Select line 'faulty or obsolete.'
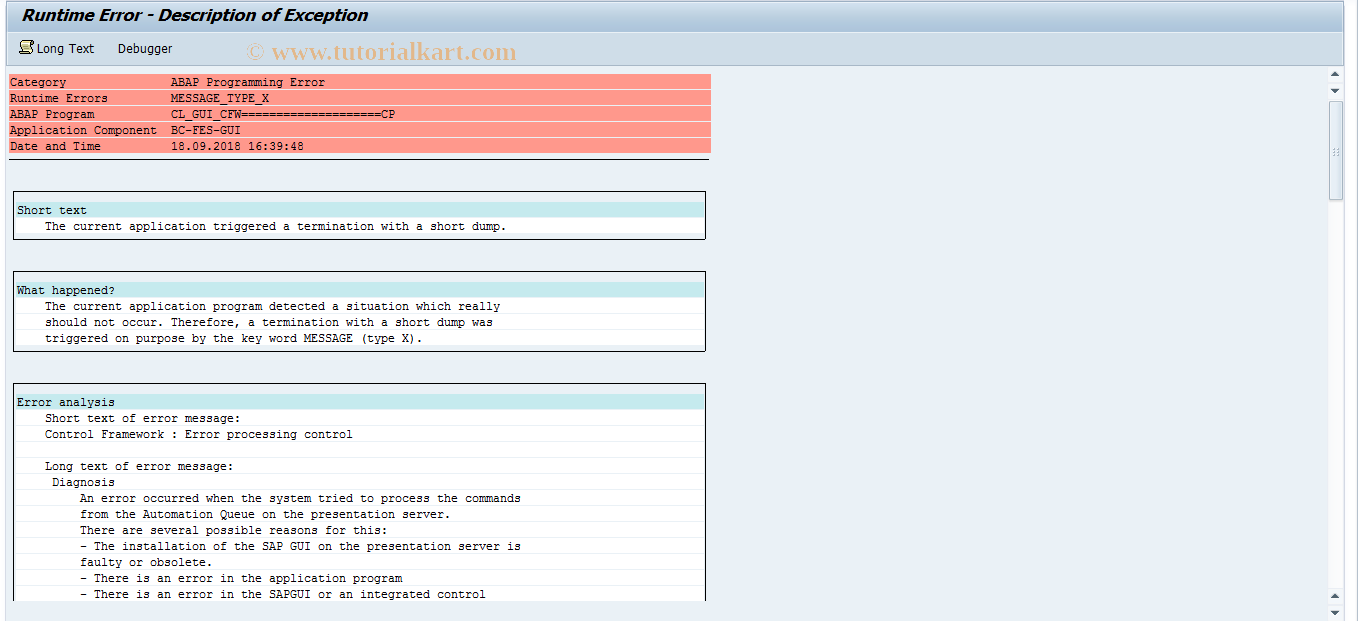Screen dimensions: 1358x621 (x=146, y=562)
